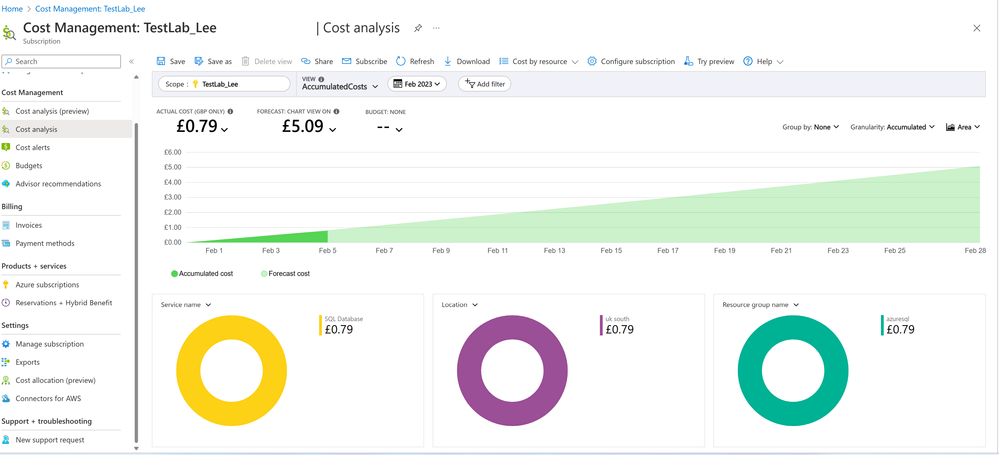Open the Area chart type dropdown
Screen dimensions: 999x455
963,127
